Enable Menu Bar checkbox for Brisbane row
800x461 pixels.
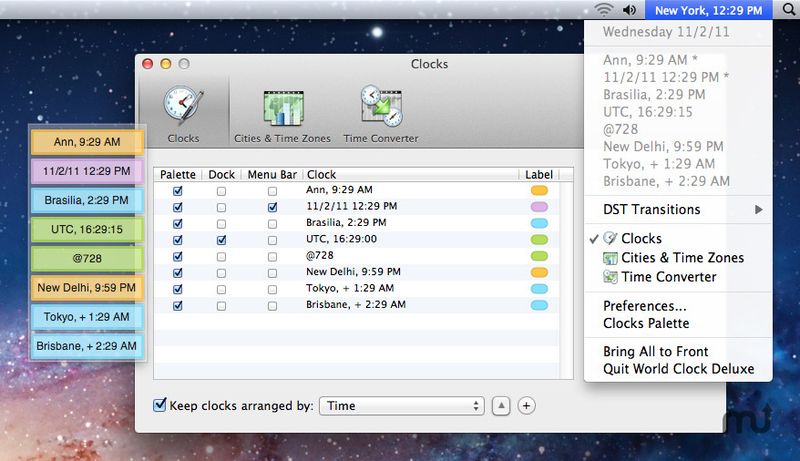pos(272,306)
